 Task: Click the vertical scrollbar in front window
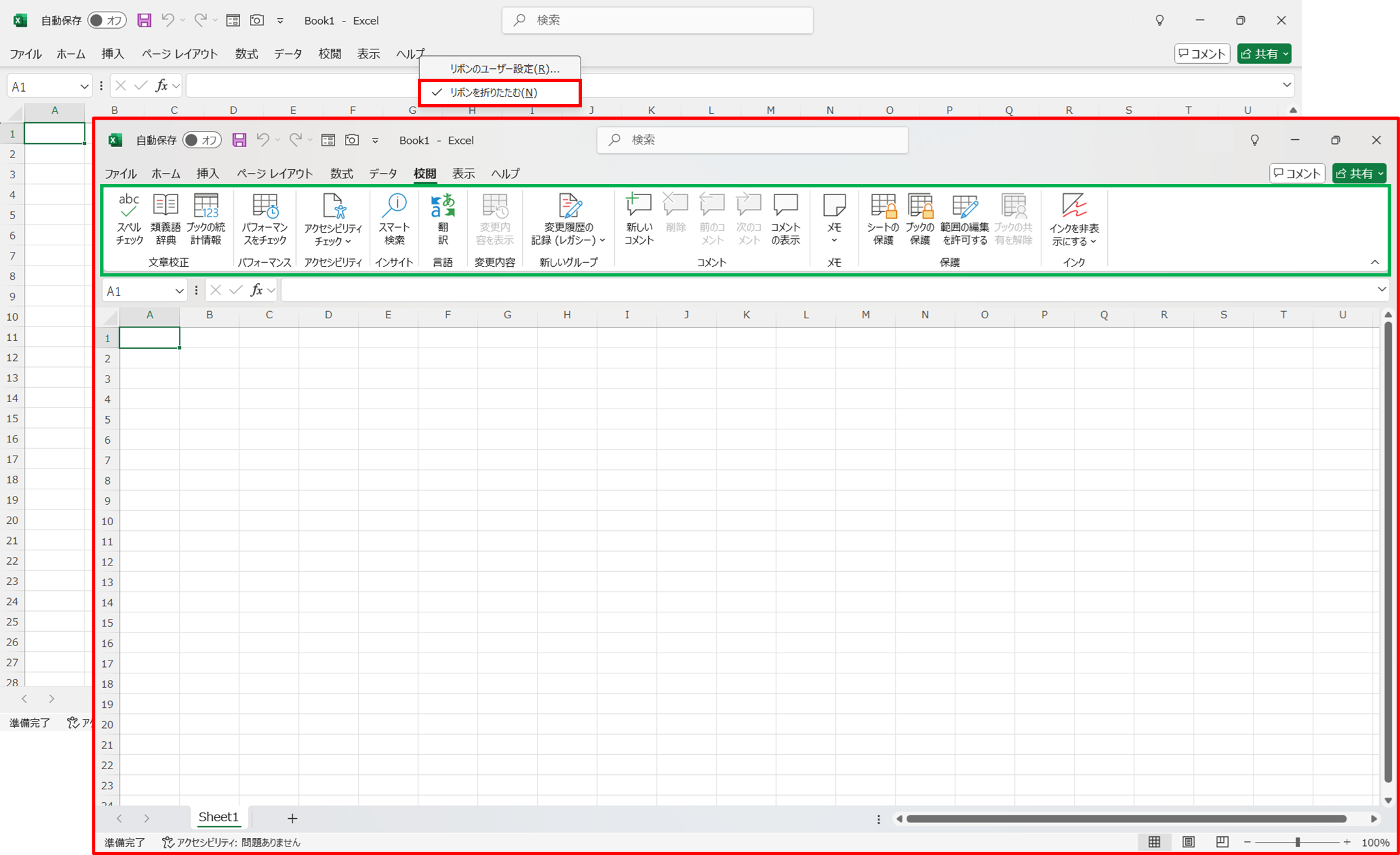1388,552
